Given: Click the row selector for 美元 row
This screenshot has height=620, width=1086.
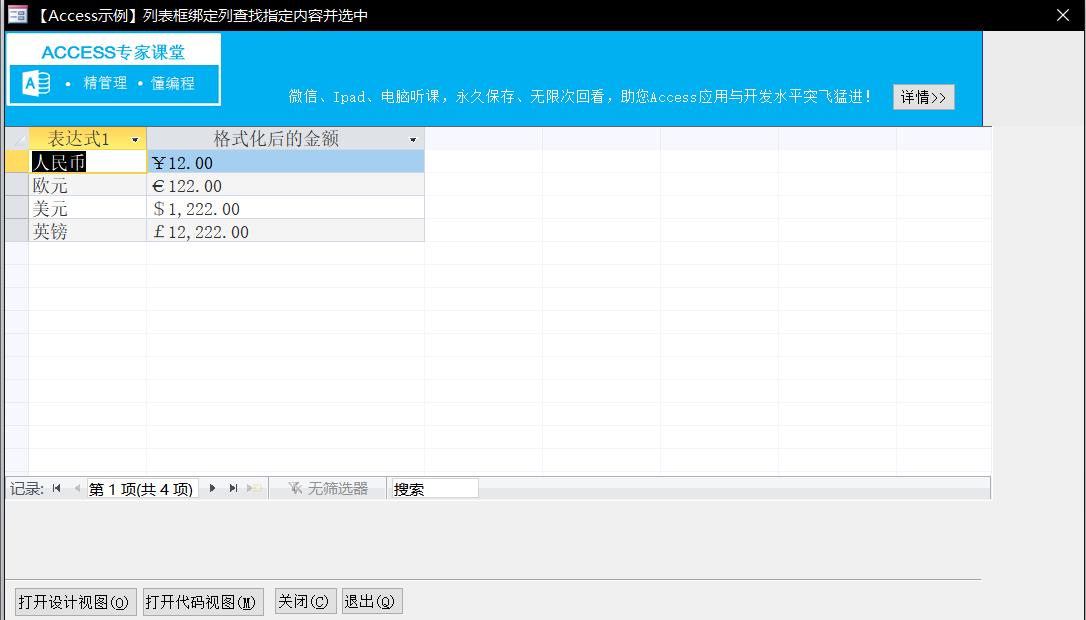Looking at the screenshot, I should click(17, 208).
